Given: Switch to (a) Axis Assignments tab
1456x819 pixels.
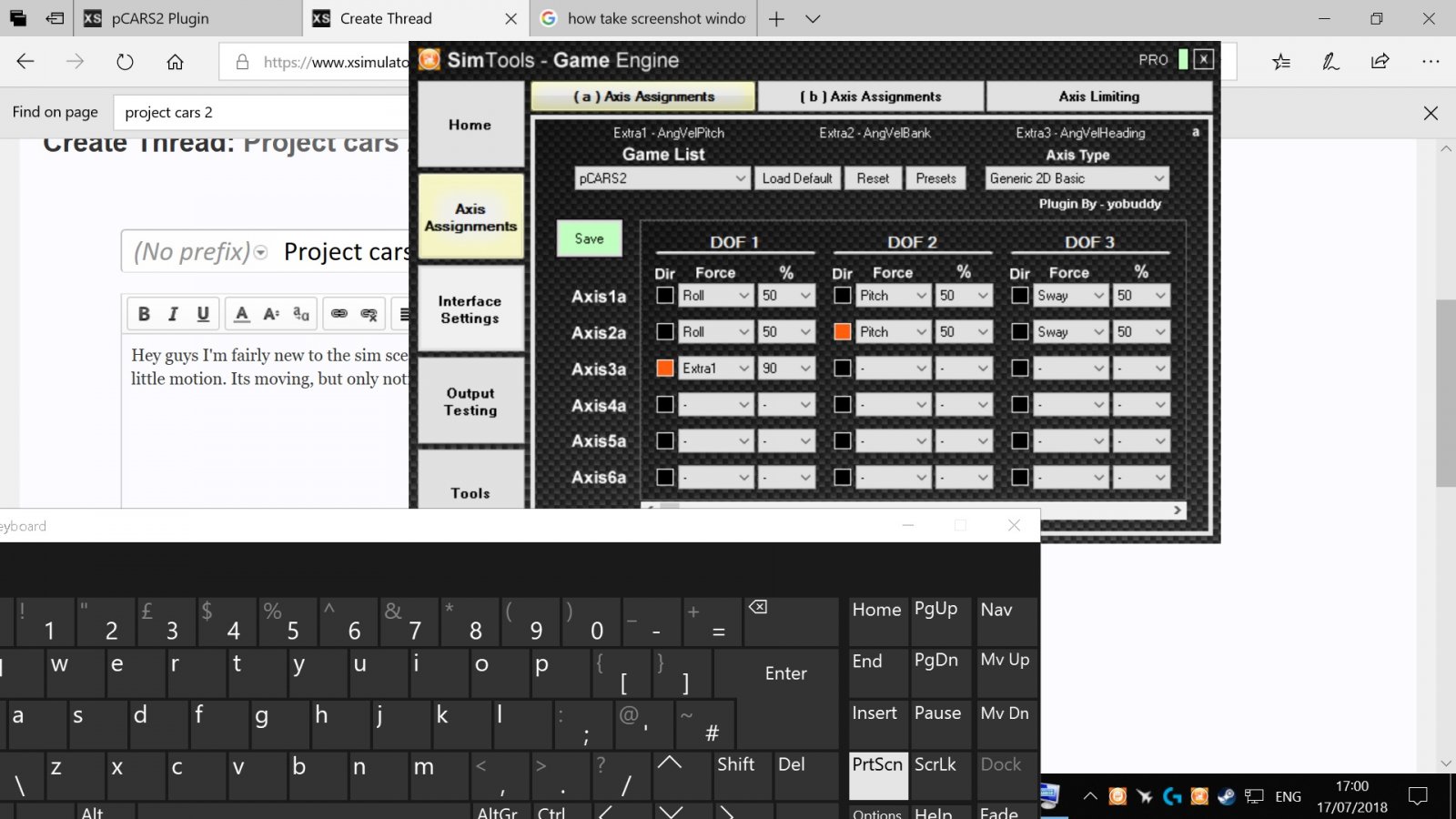Looking at the screenshot, I should coord(643,96).
